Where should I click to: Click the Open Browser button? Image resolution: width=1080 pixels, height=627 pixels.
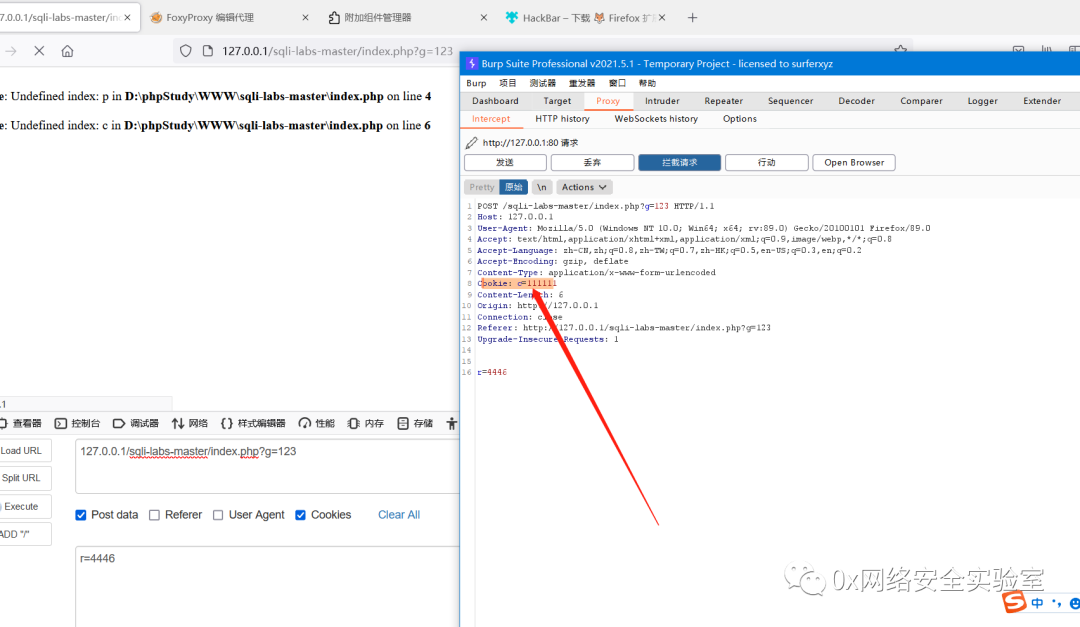[854, 163]
